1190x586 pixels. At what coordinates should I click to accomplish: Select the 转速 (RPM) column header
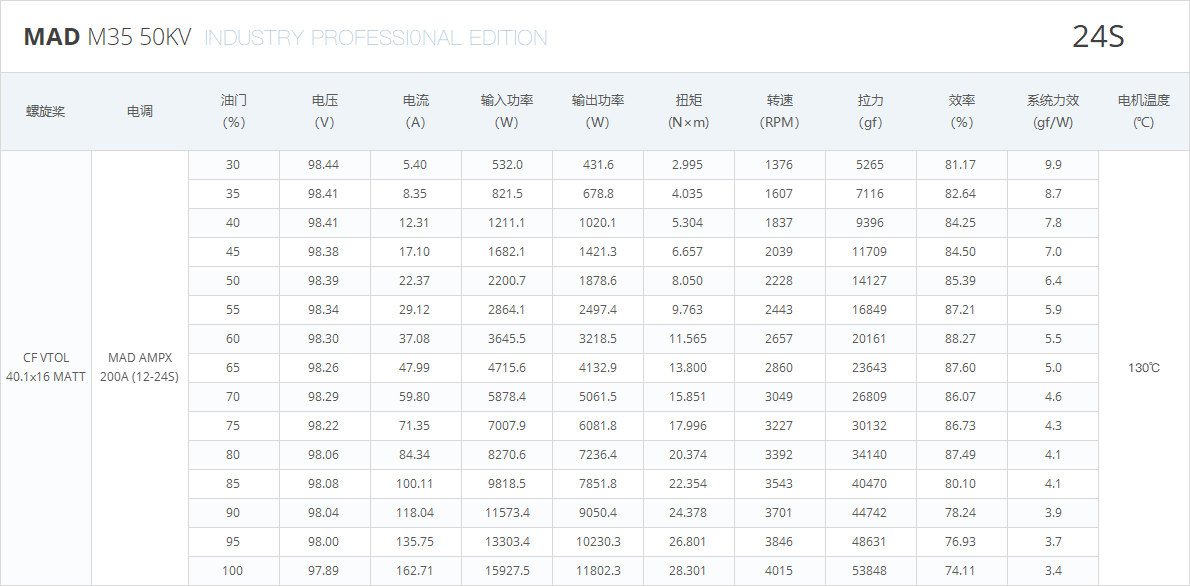pos(780,112)
